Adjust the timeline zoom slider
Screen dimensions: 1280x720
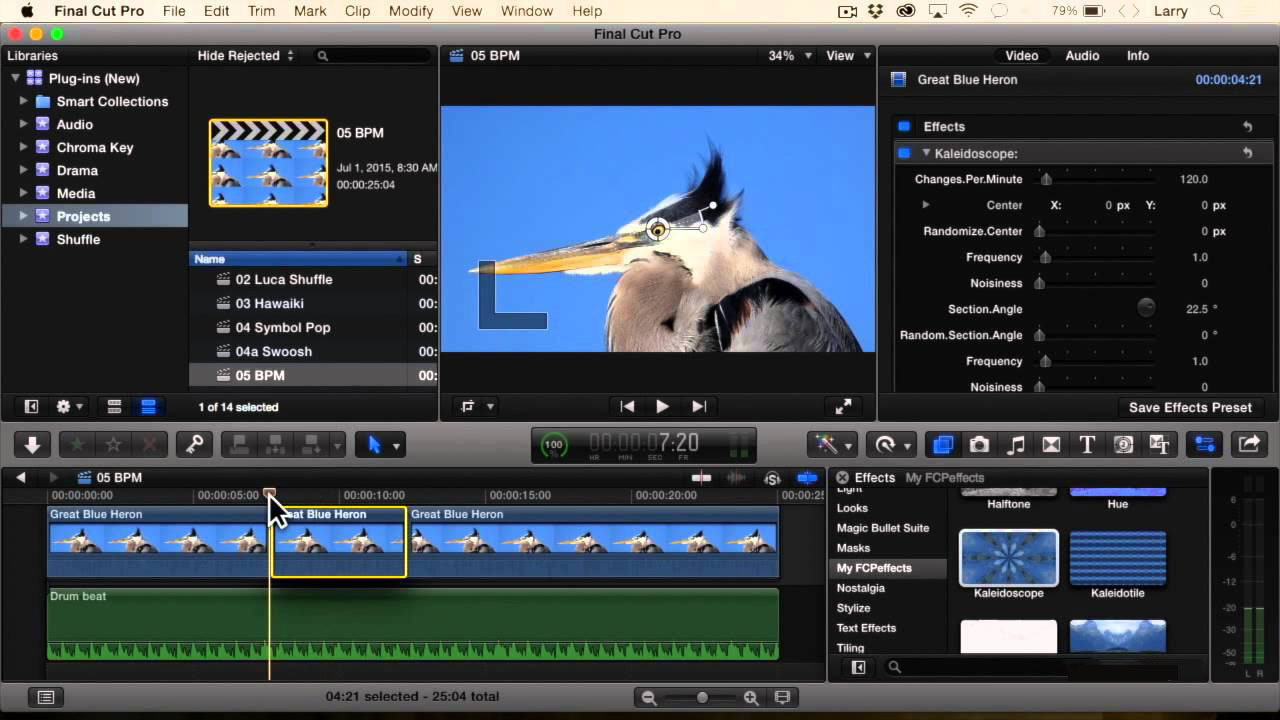pos(702,697)
